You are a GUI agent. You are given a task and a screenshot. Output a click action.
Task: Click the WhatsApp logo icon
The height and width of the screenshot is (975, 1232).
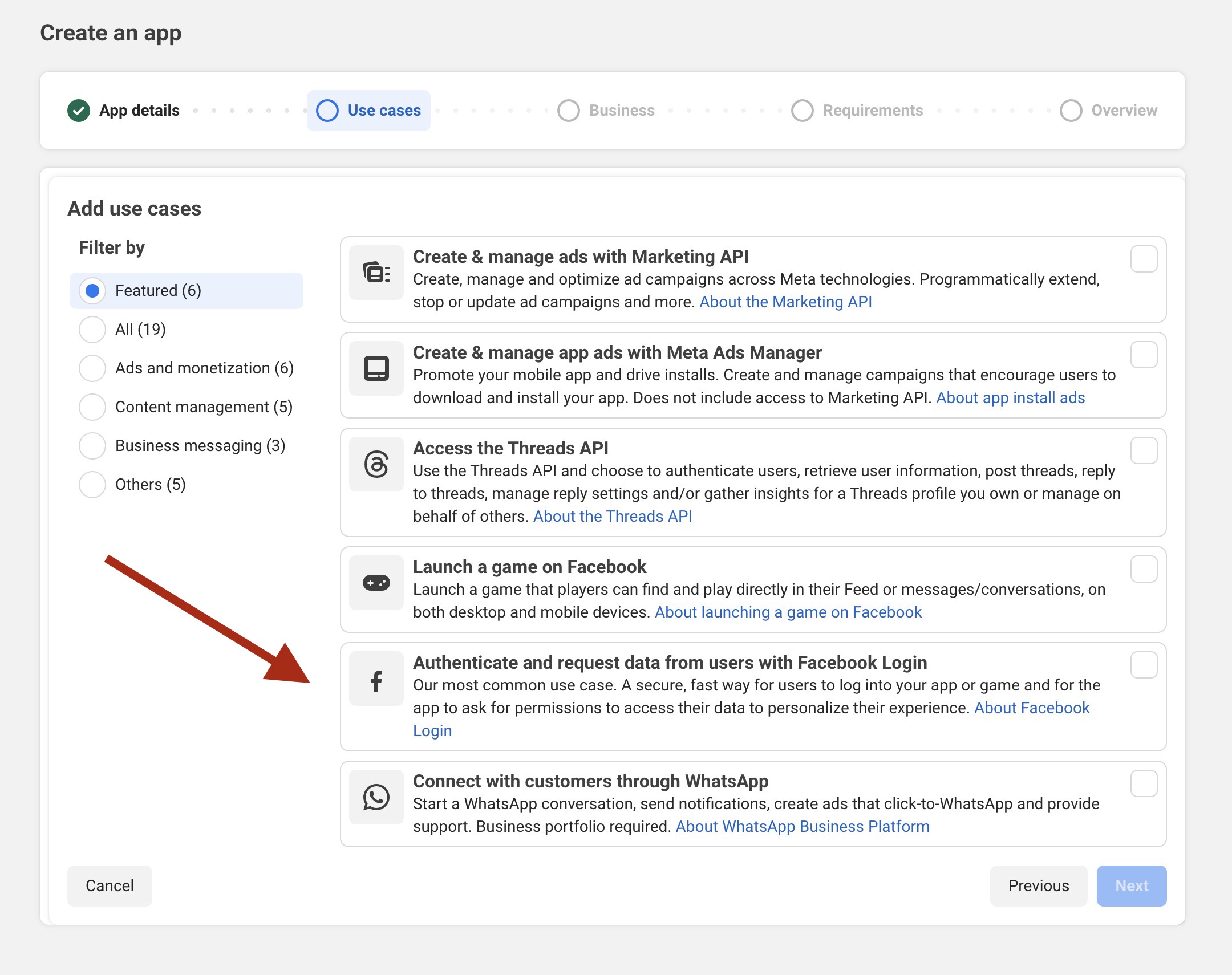tap(376, 798)
